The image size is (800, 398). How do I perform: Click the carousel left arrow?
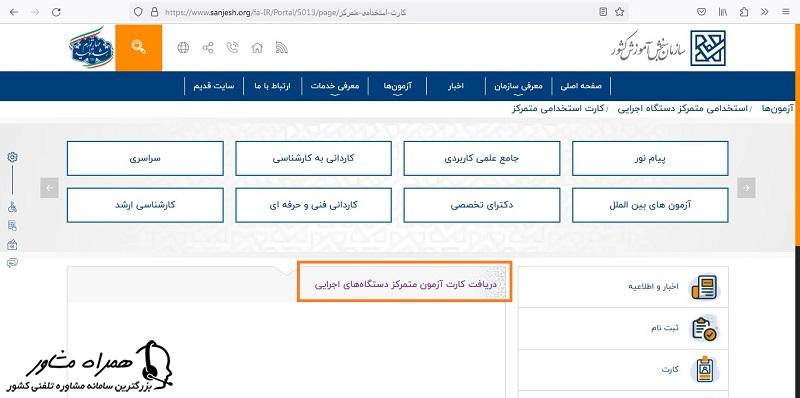tap(49, 188)
